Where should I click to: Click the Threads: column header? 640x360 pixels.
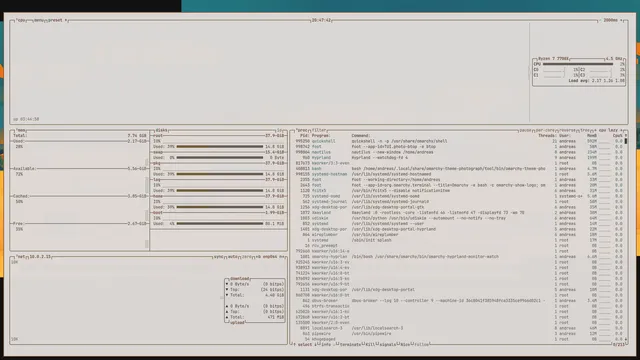[x=547, y=136]
